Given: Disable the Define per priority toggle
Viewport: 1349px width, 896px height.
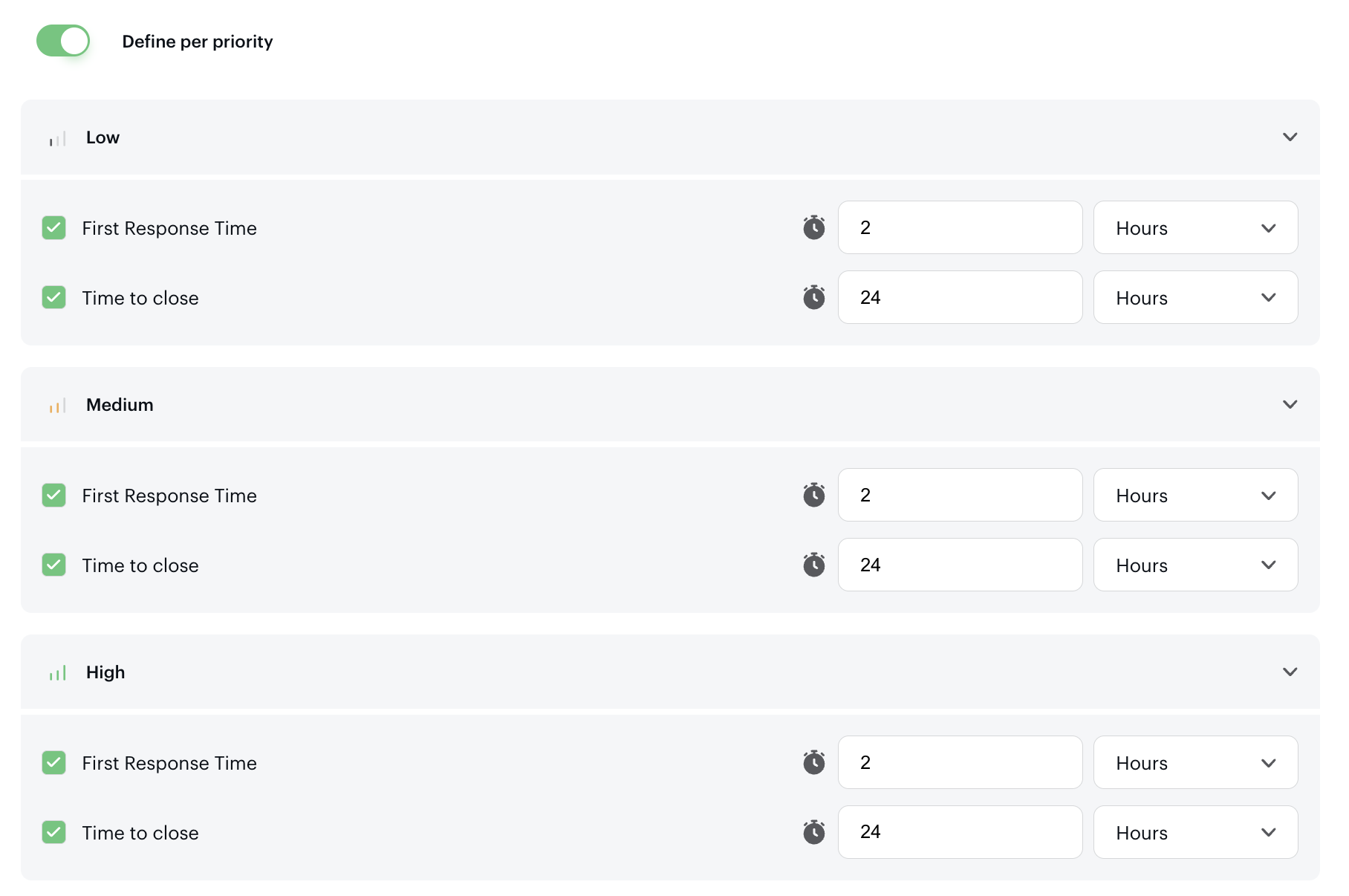Looking at the screenshot, I should (63, 41).
